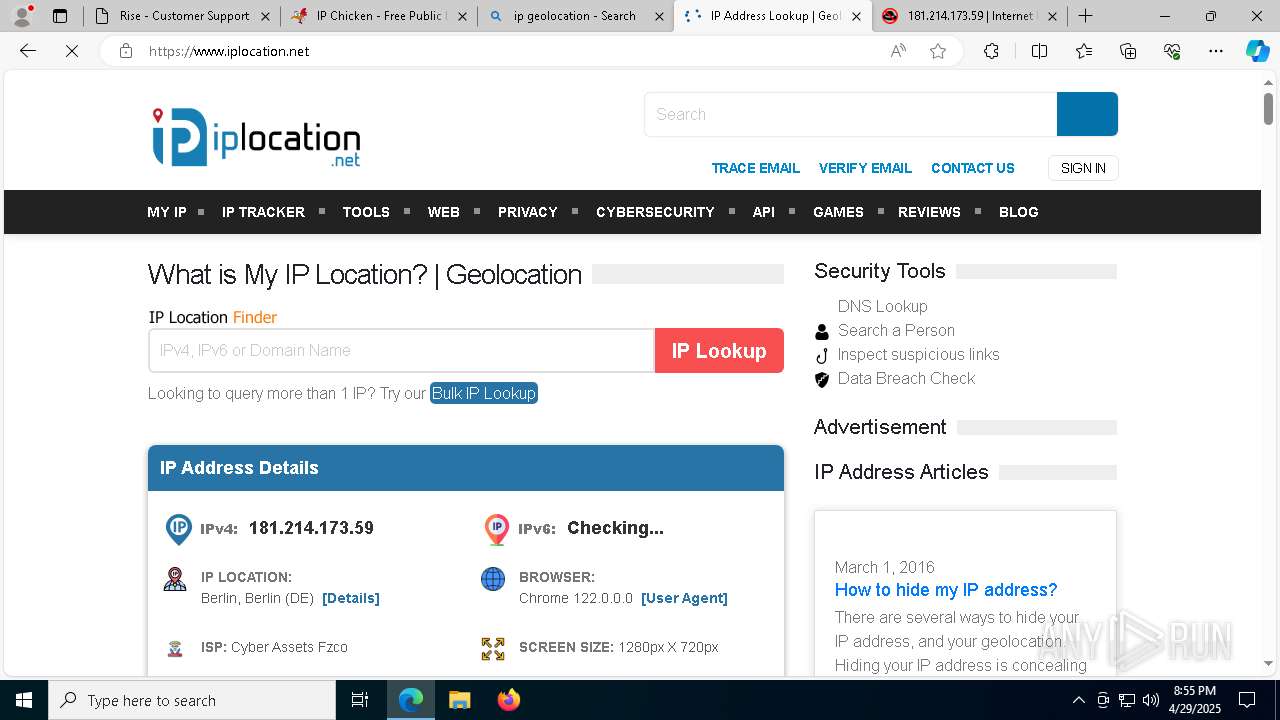Open the MY IP menu item
This screenshot has width=1280, height=720.
[x=167, y=212]
